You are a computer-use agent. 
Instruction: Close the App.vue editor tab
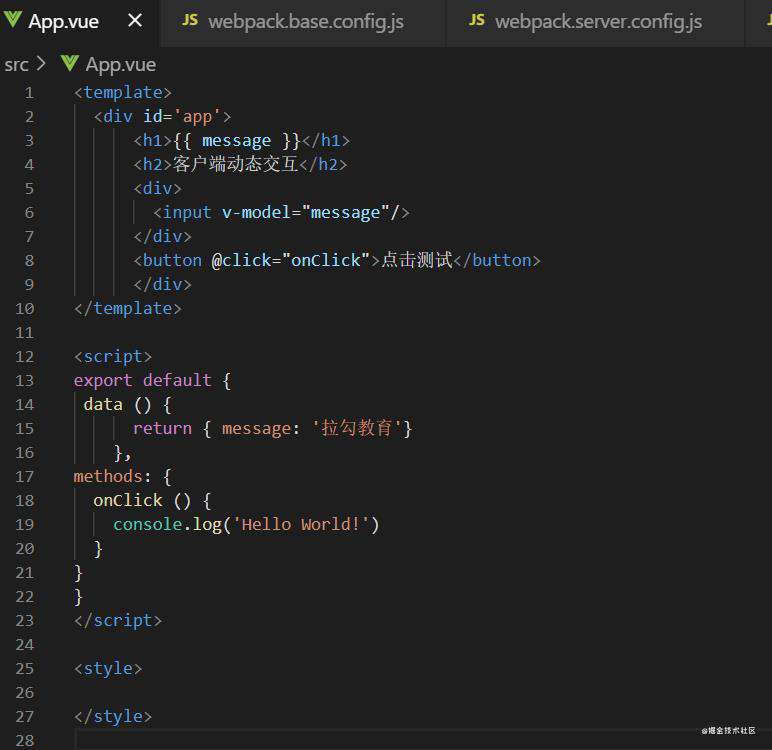(x=135, y=21)
